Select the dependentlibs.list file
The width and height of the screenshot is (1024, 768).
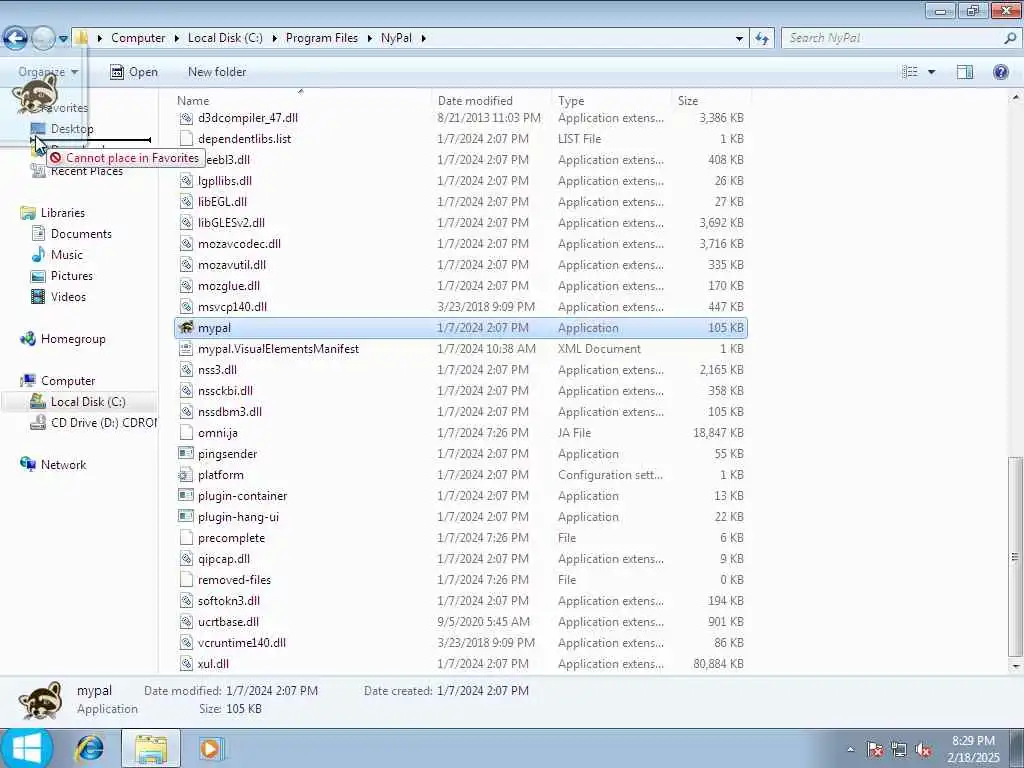[244, 138]
